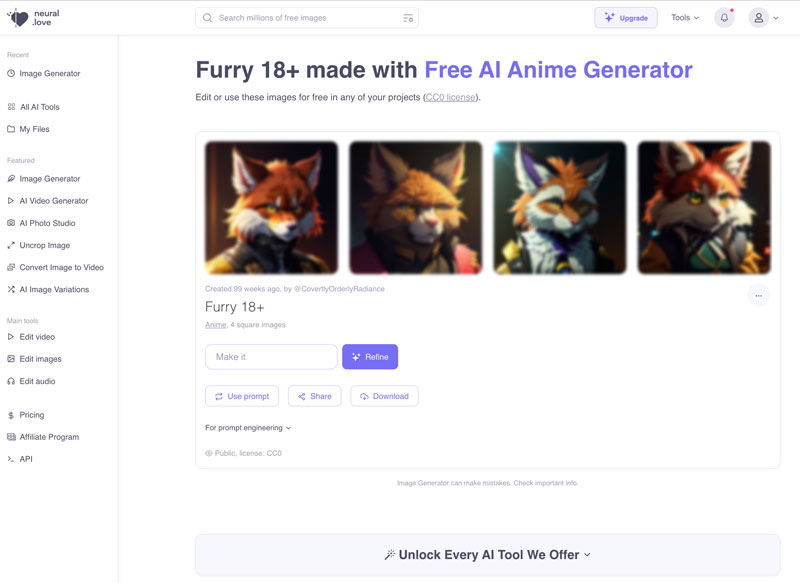This screenshot has width=800, height=583.
Task: Open AI Image Variations
Action: [56, 288]
